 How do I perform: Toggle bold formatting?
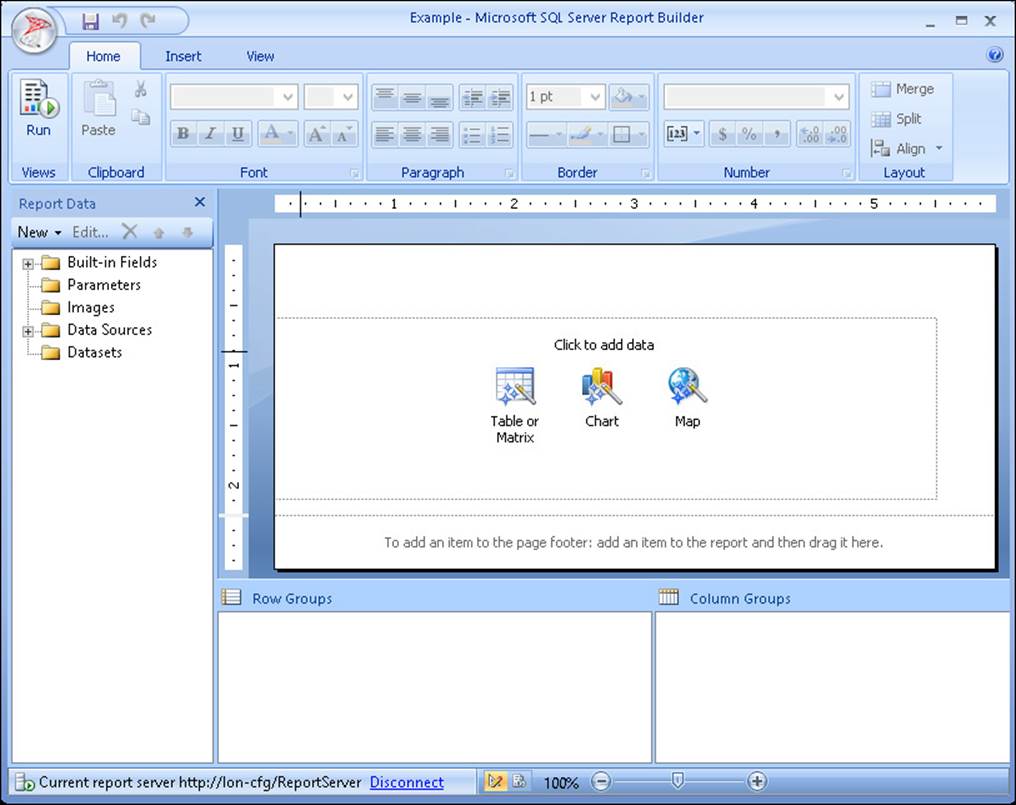tap(183, 134)
